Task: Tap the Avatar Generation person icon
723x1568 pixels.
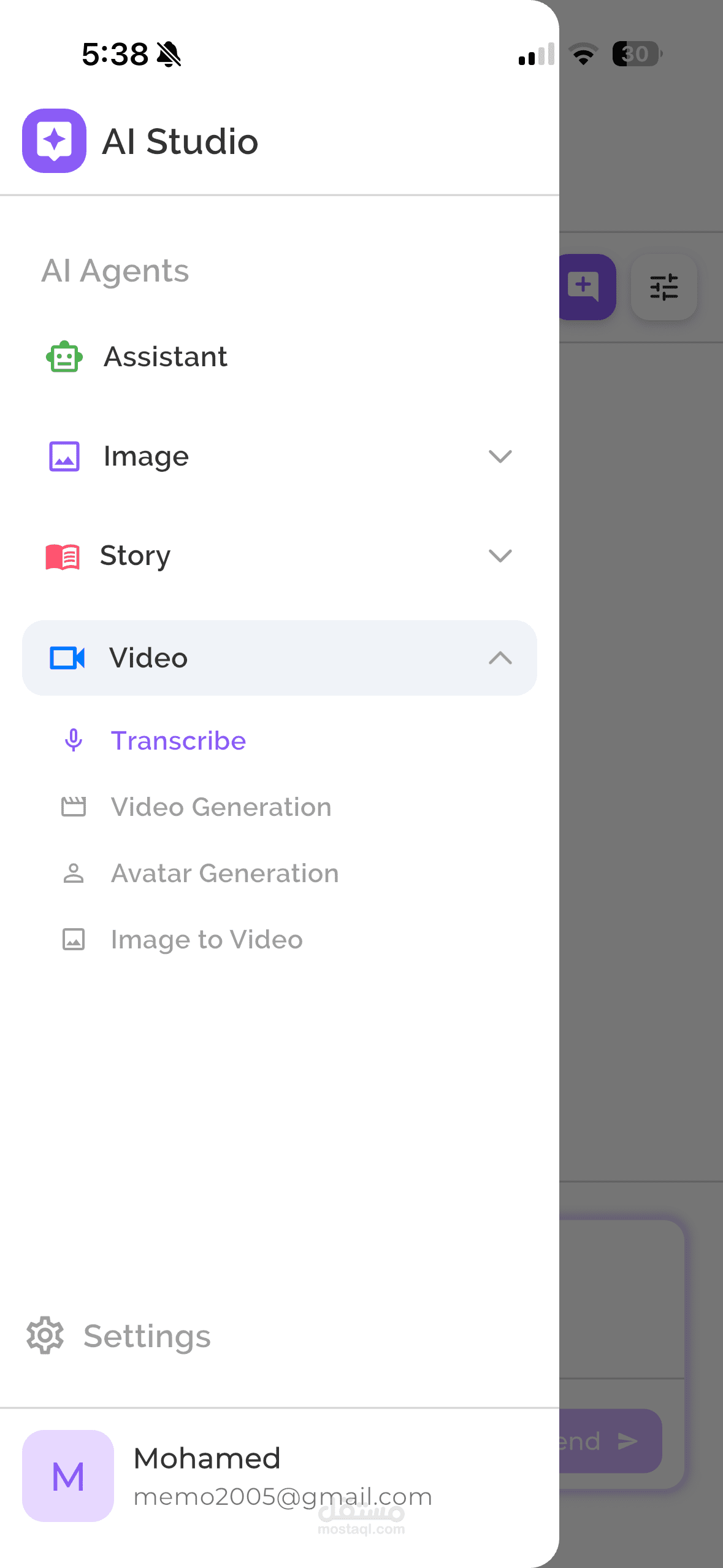Action: (x=74, y=873)
